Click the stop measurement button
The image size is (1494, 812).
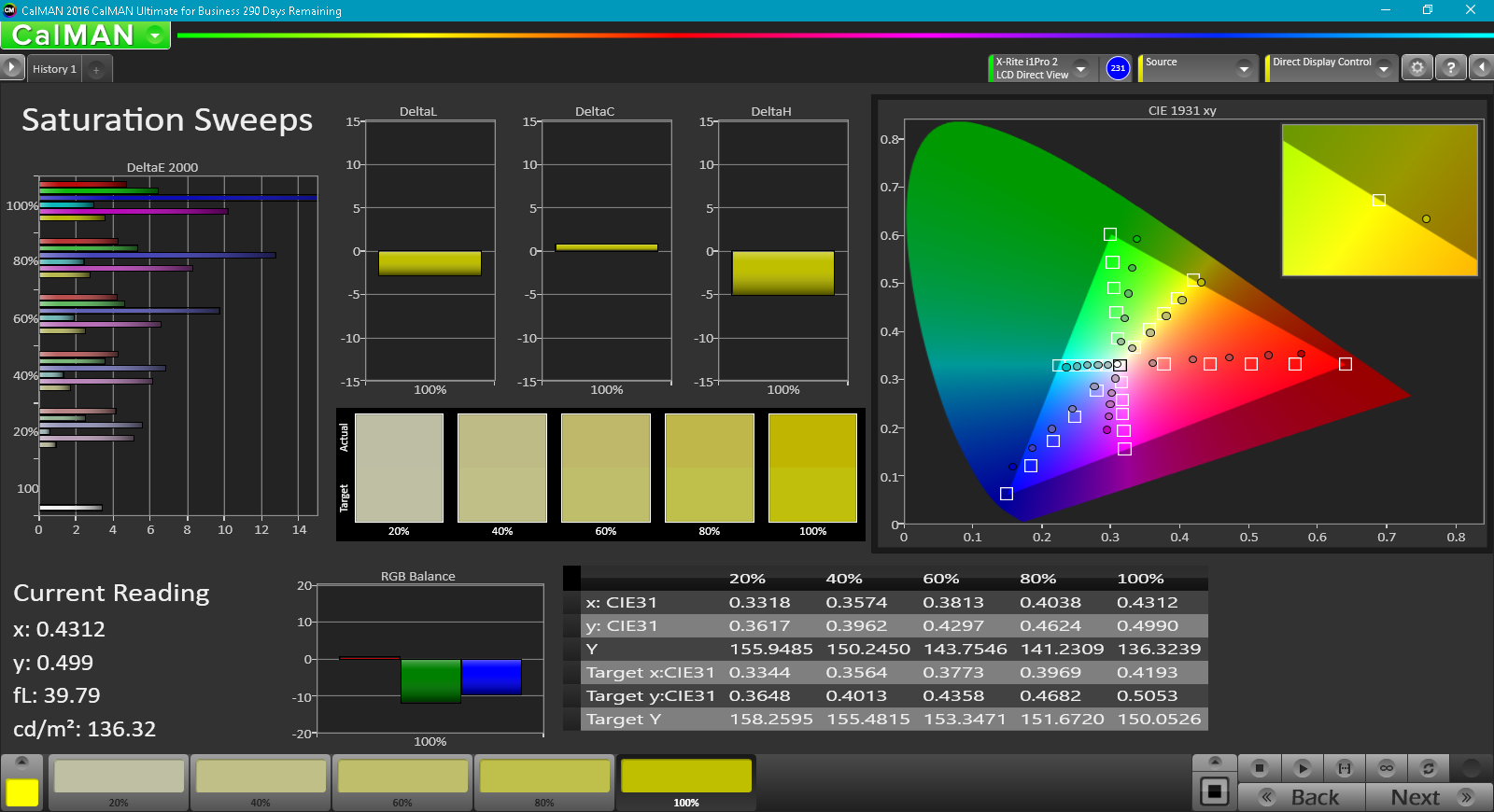pos(1259,768)
